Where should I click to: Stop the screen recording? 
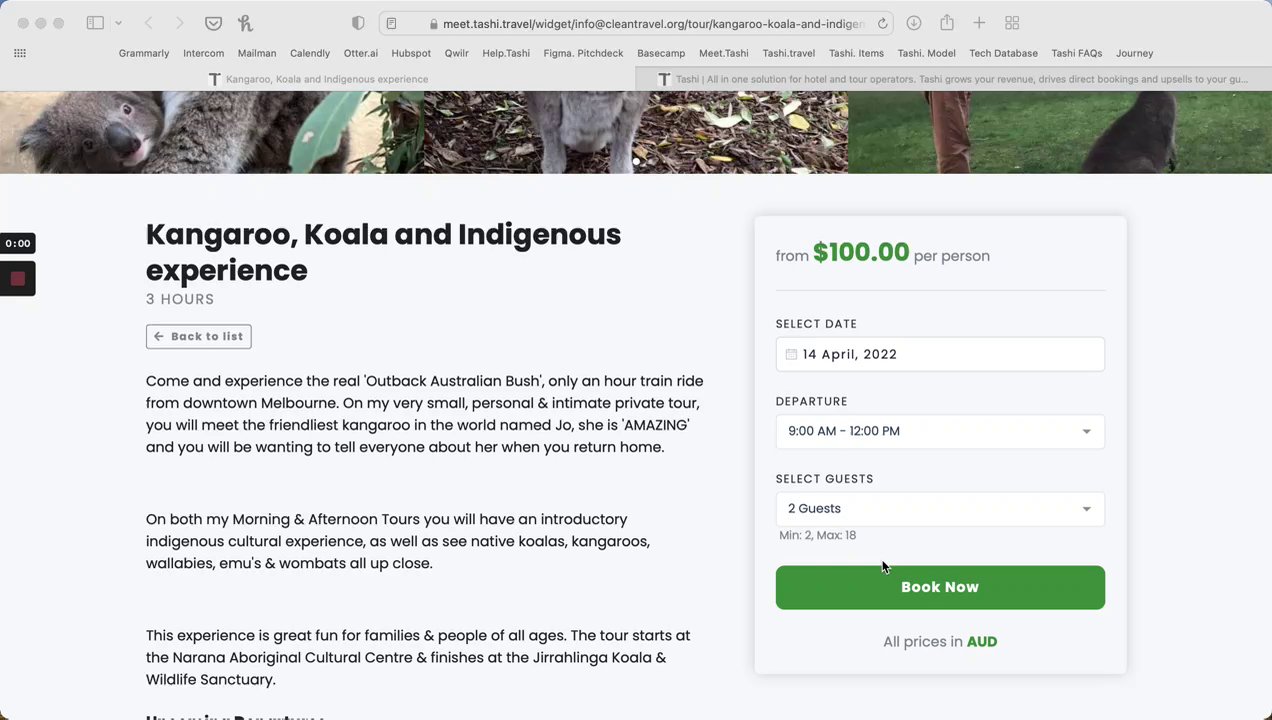[x=18, y=279]
